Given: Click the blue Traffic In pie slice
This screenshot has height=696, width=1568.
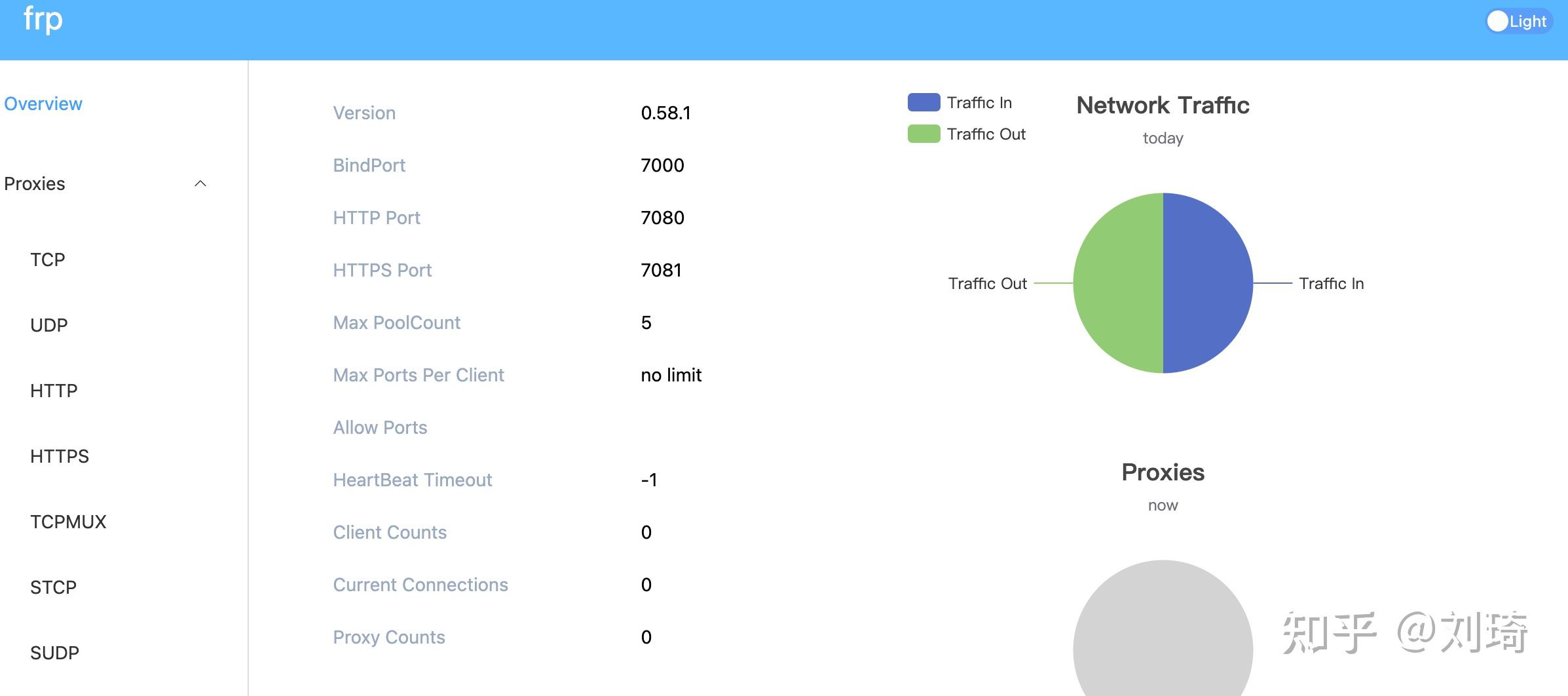Looking at the screenshot, I should (x=1208, y=283).
